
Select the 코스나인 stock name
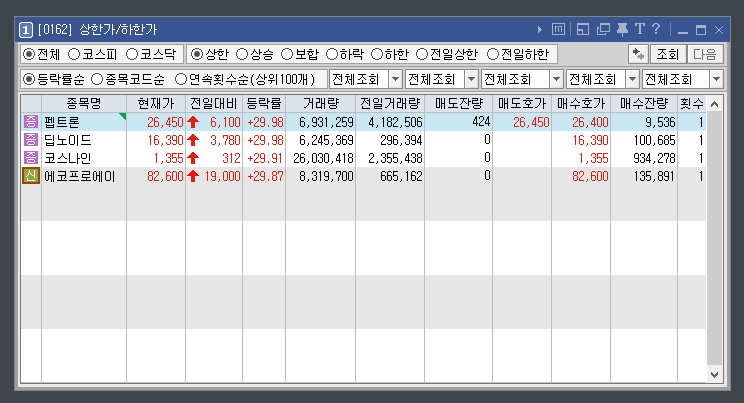(67, 159)
